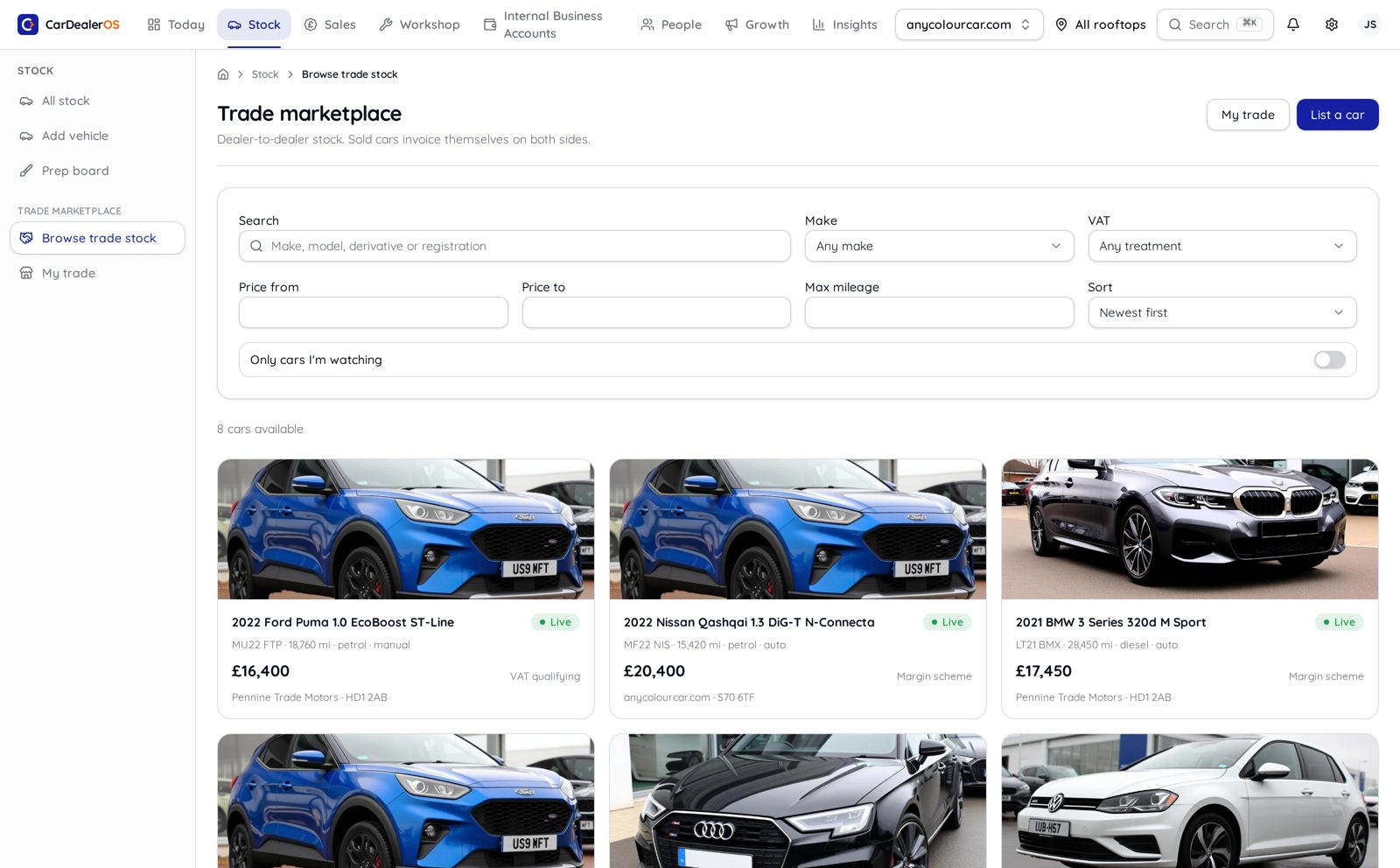
Task: Open the Sort dropdown showing Newest first
Action: (1222, 312)
